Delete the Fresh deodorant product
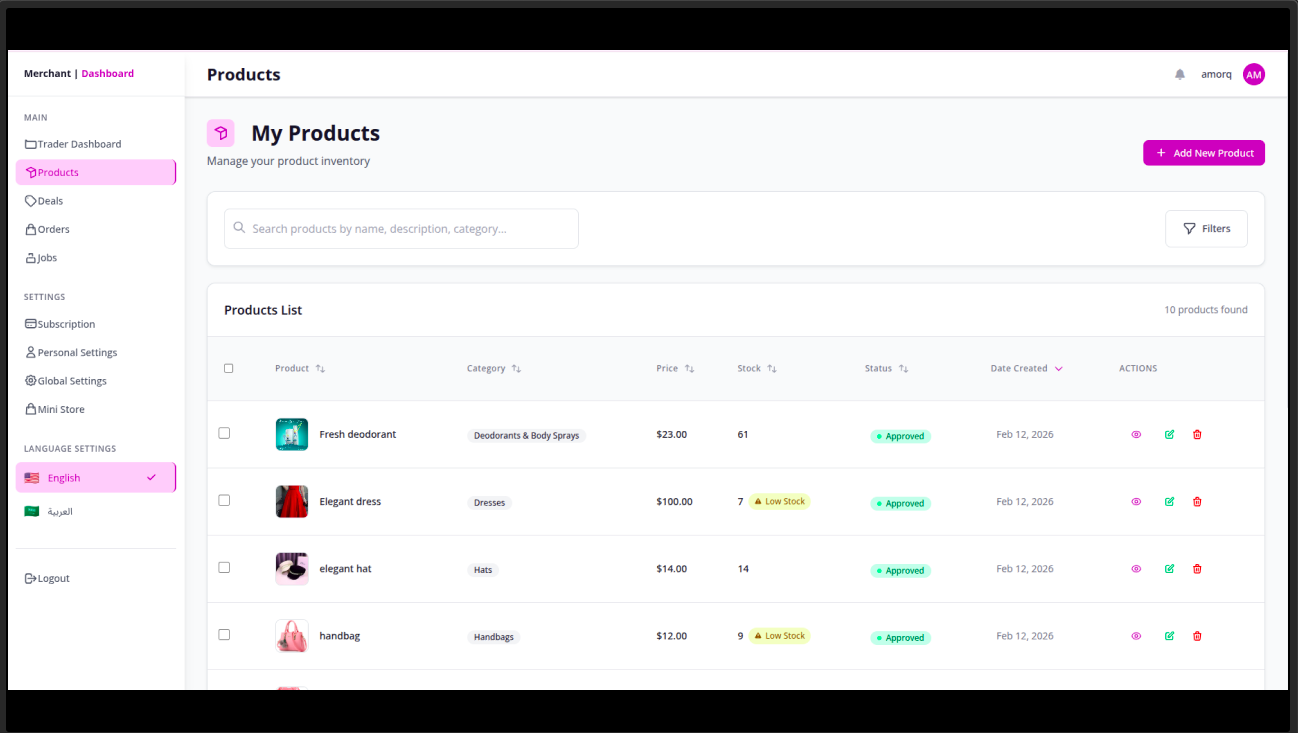 point(1197,434)
